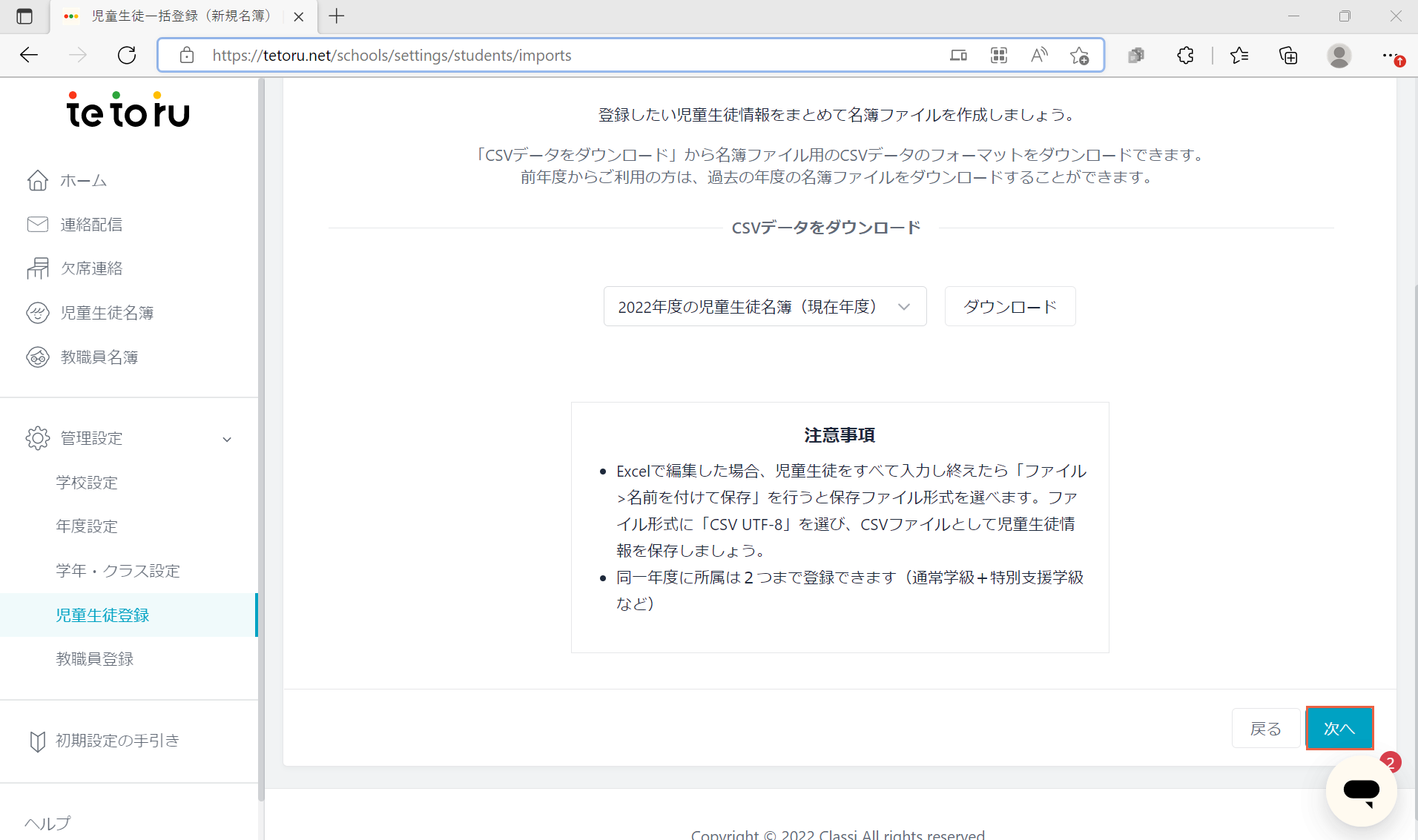Go to 連絡配信 page

click(91, 225)
